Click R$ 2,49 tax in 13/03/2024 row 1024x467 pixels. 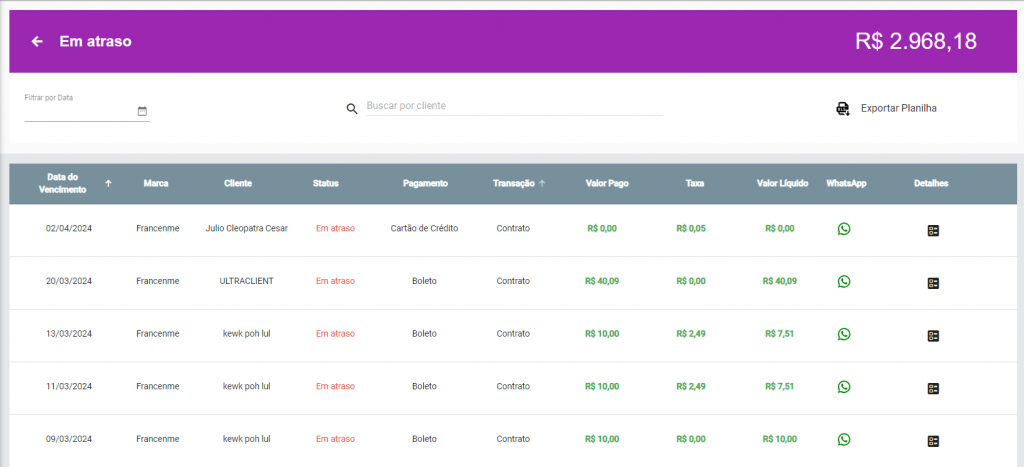point(691,334)
